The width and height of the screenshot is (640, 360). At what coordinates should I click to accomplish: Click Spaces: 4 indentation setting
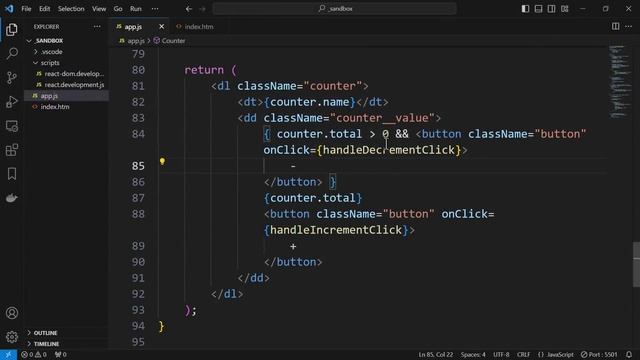473,355
